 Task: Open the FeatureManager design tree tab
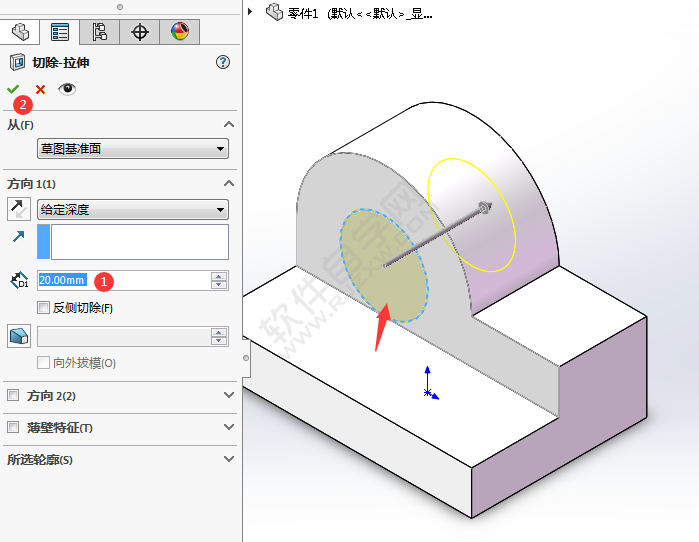coord(20,32)
